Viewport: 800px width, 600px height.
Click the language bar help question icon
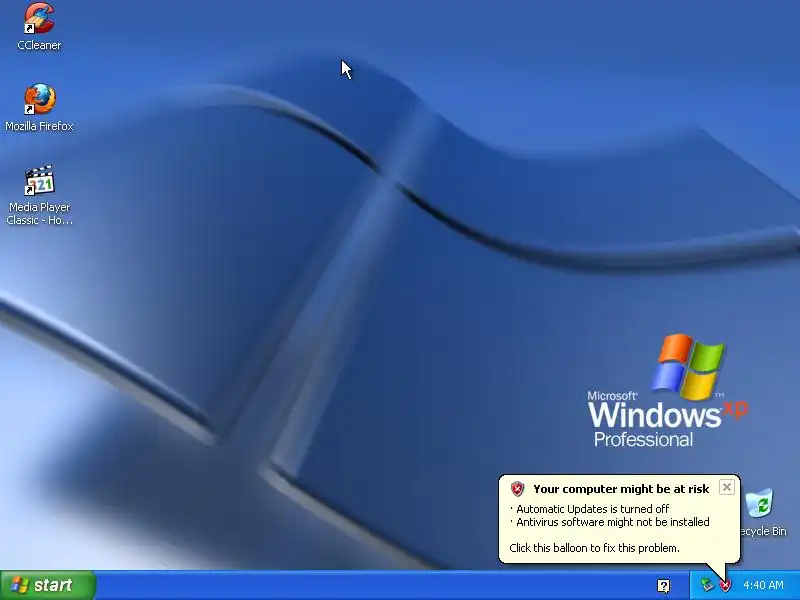(663, 586)
